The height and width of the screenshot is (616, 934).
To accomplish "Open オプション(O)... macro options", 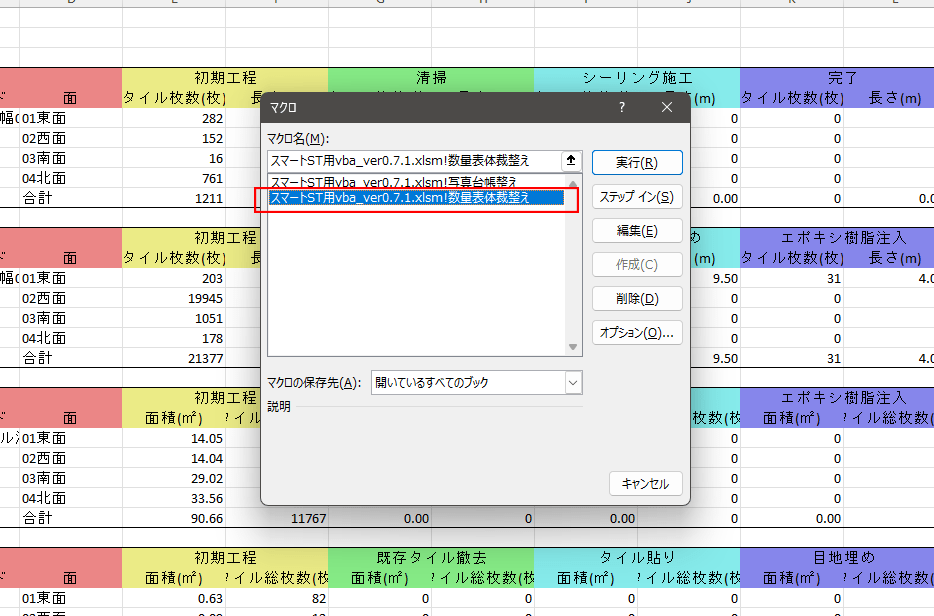I will click(636, 332).
